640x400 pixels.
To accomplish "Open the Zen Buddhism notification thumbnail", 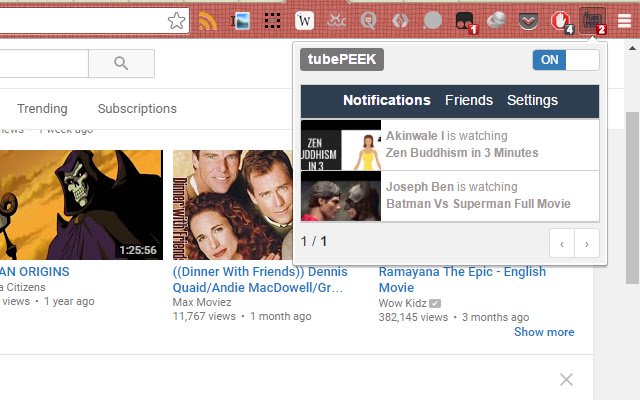I will click(x=341, y=145).
